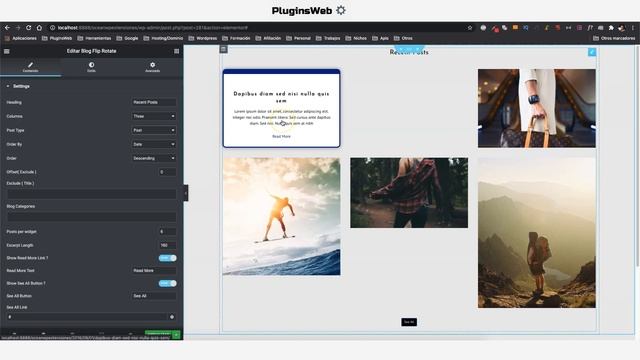Image resolution: width=640 pixels, height=360 pixels.
Task: Open the Post Type dropdown
Action: pos(154,130)
